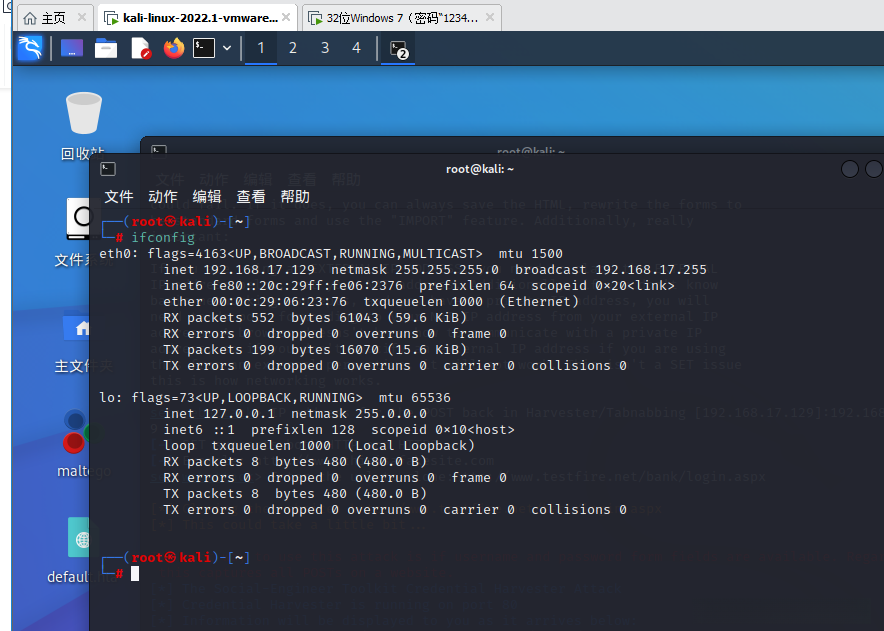Viewport: 884px width, 631px height.
Task: Switch to workspace 2
Action: click(293, 48)
